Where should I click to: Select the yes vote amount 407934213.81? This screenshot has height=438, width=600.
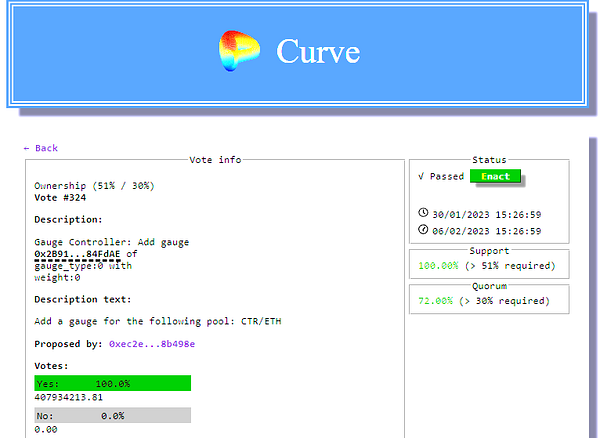point(68,397)
